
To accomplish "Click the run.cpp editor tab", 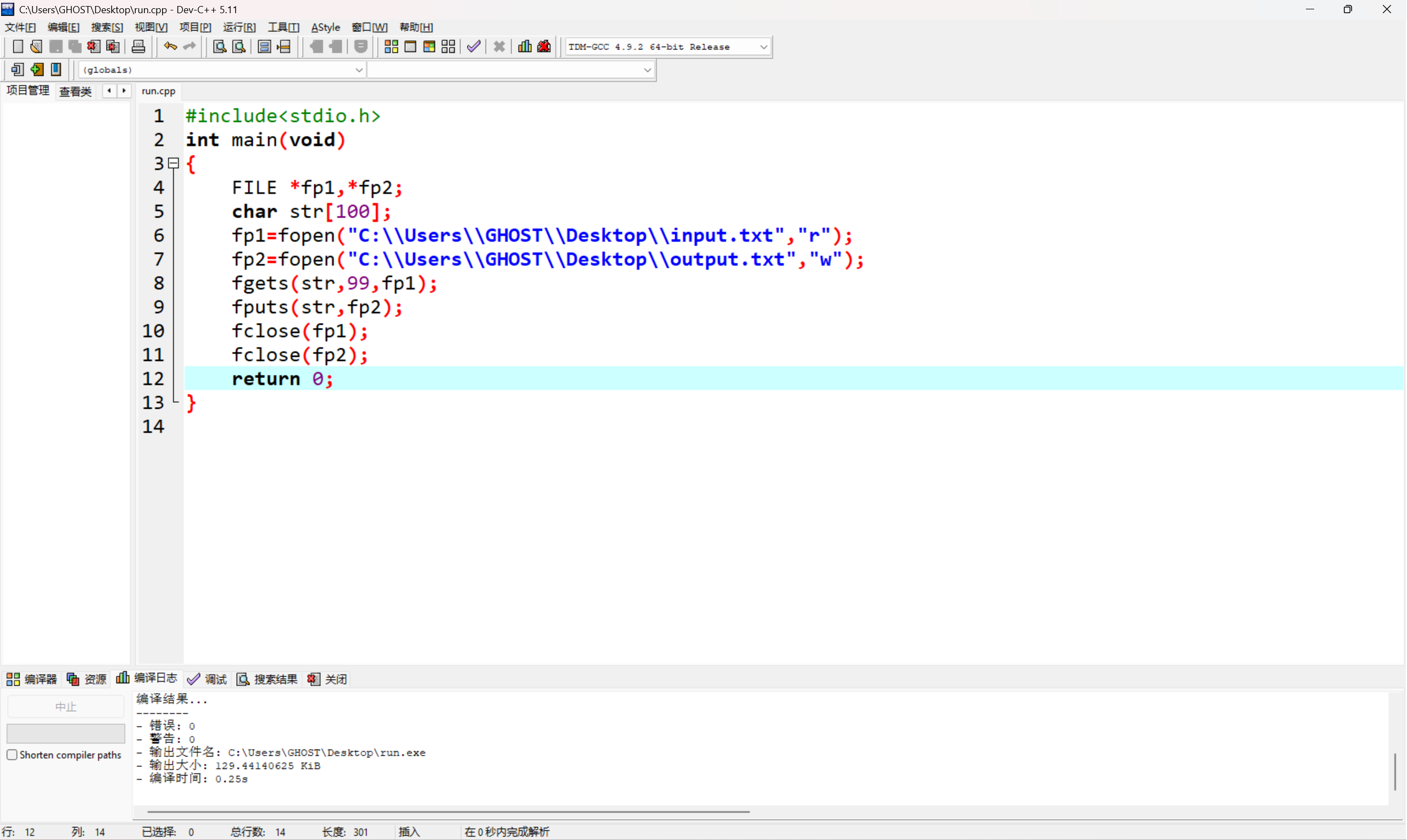I will click(158, 91).
